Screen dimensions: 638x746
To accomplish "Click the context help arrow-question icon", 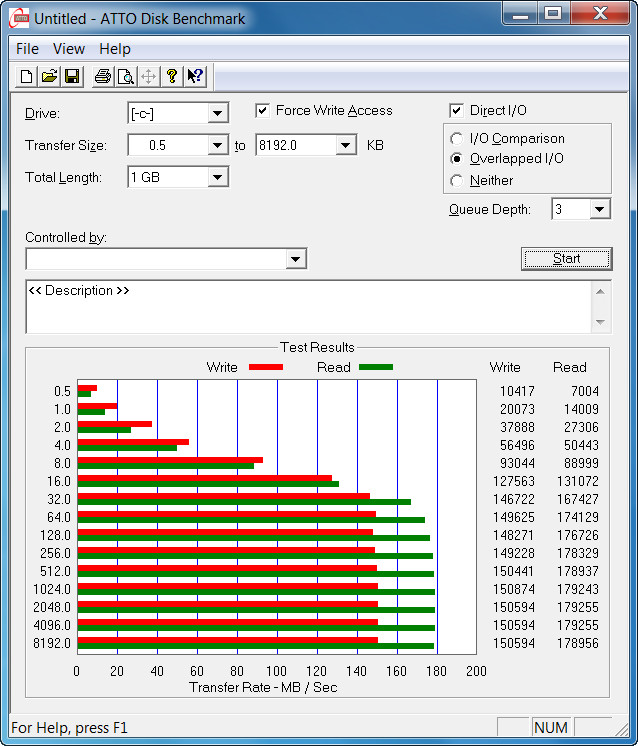I will pyautogui.click(x=195, y=76).
